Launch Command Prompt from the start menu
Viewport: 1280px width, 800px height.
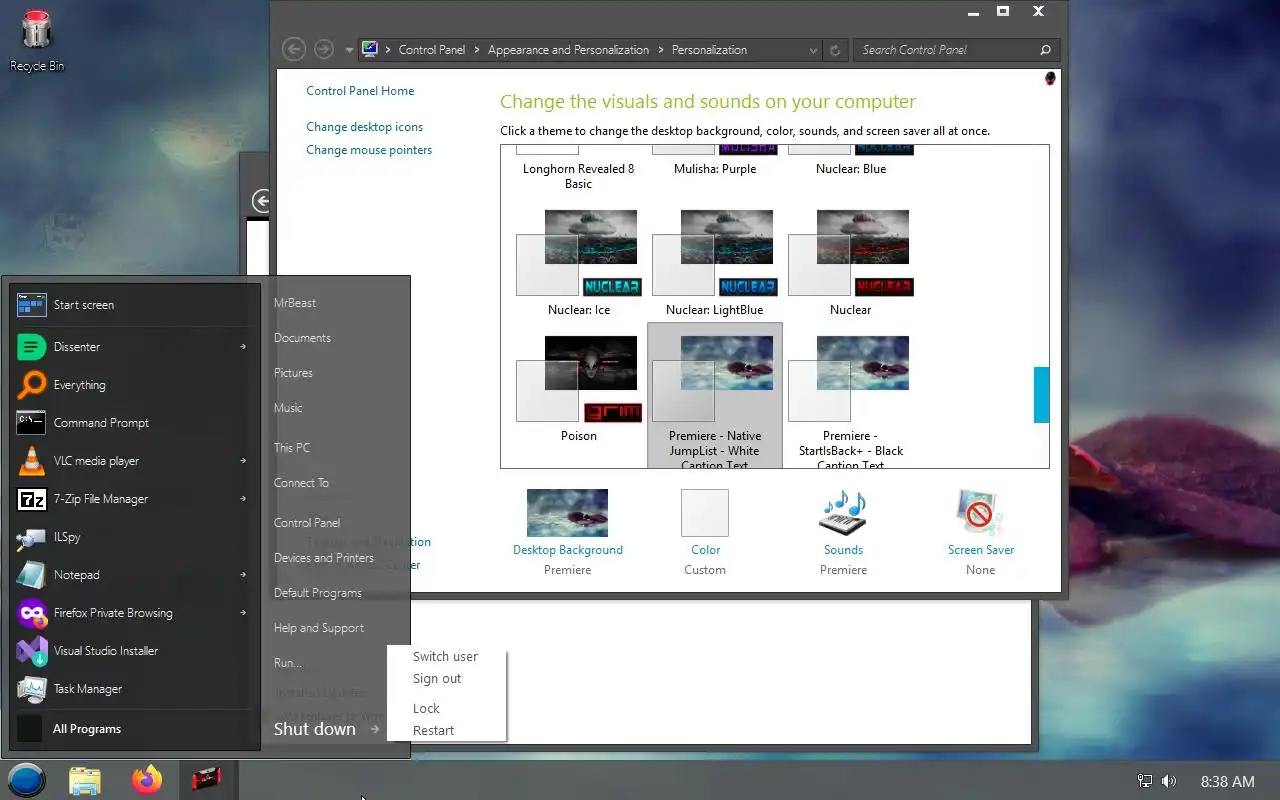(133, 423)
